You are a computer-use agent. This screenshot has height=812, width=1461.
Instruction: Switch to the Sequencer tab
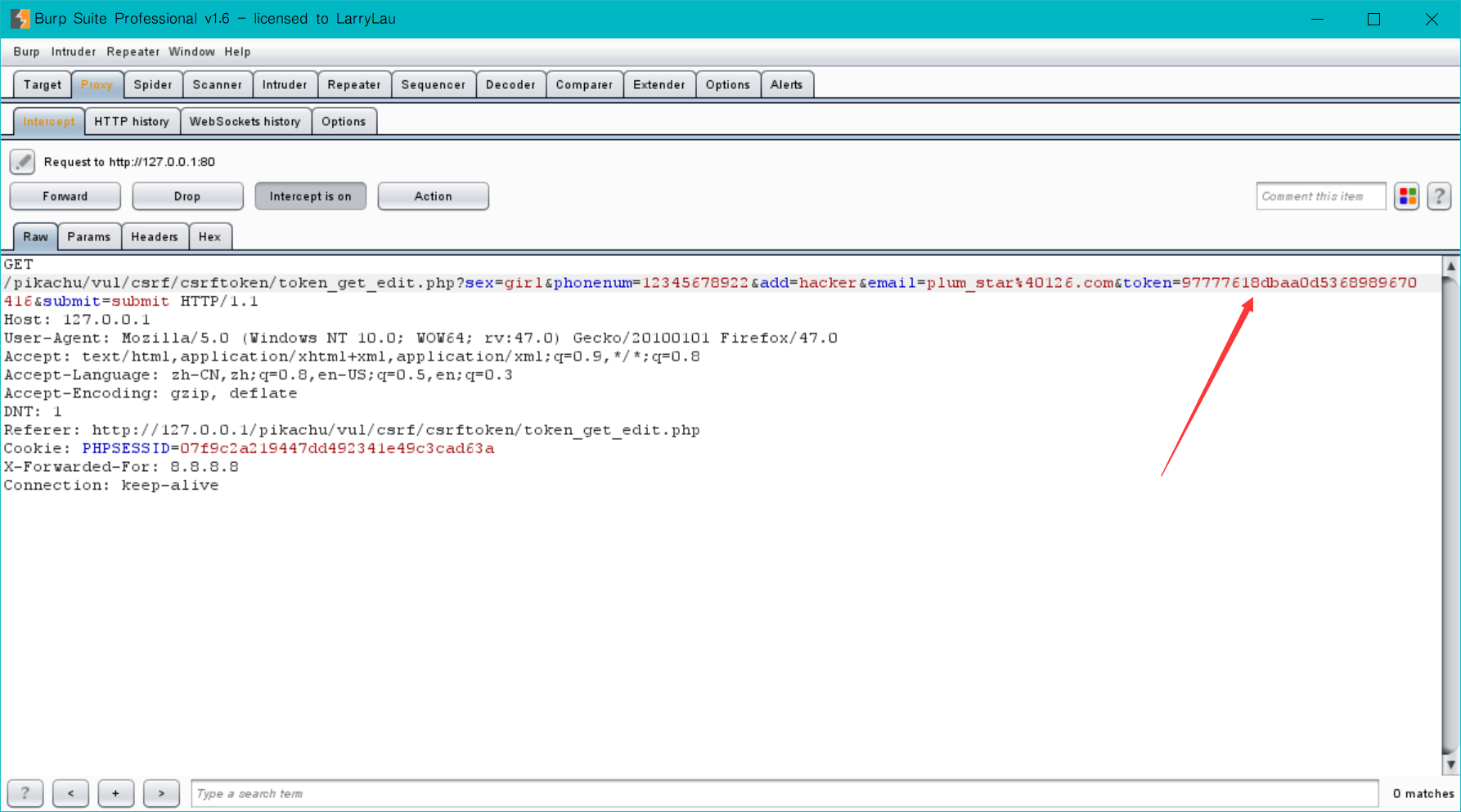434,85
